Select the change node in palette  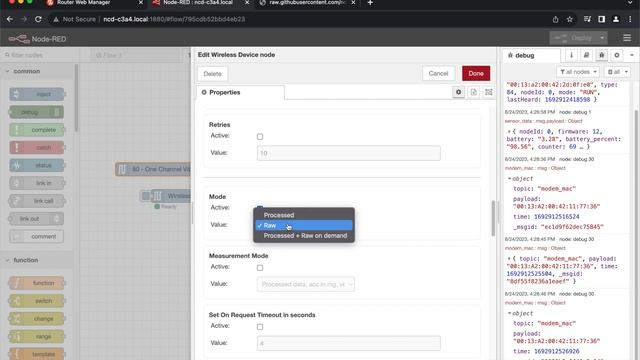pyautogui.click(x=37, y=318)
